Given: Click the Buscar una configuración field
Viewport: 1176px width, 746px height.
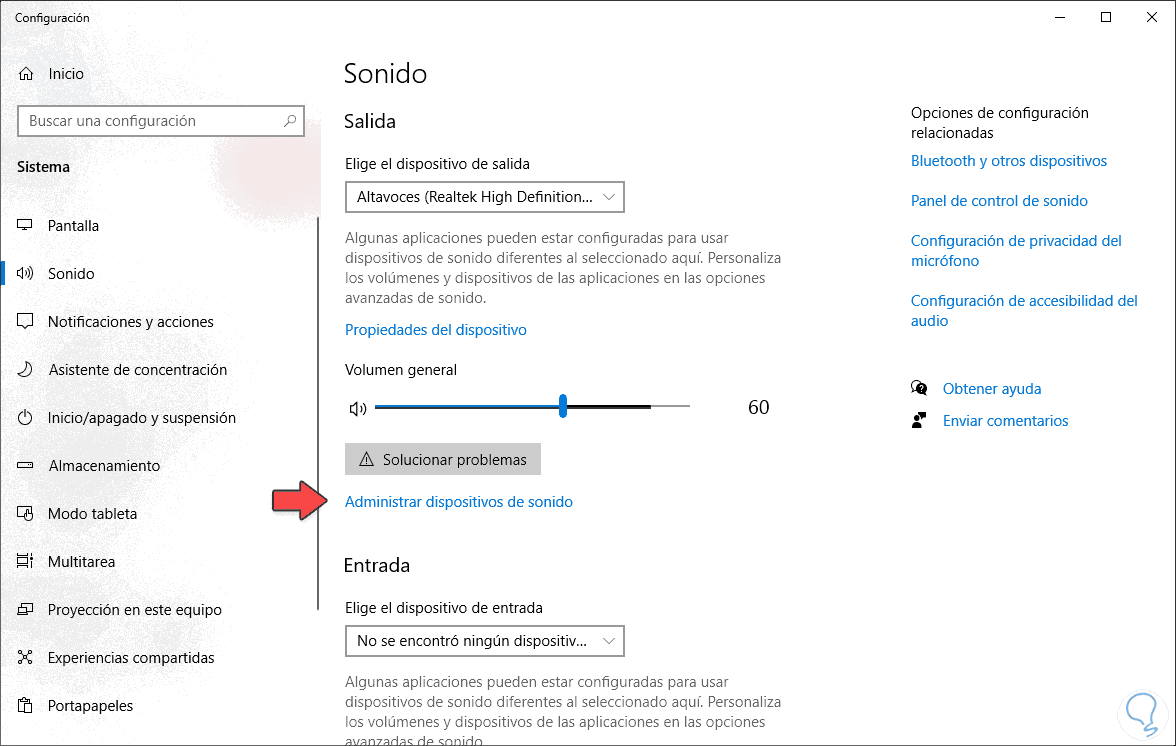Looking at the screenshot, I should pyautogui.click(x=150, y=121).
